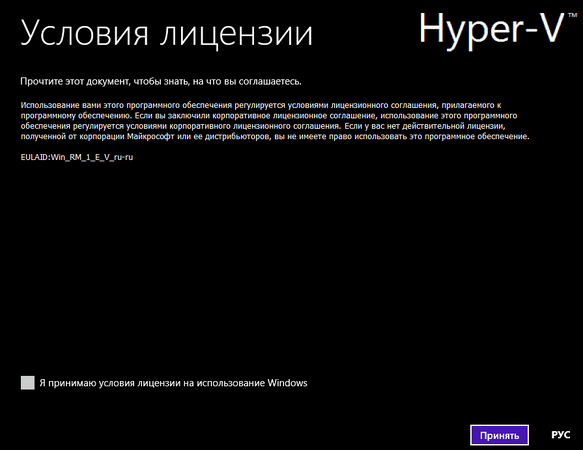Click the purple "Принять" button
The image size is (583, 450).
(499, 435)
